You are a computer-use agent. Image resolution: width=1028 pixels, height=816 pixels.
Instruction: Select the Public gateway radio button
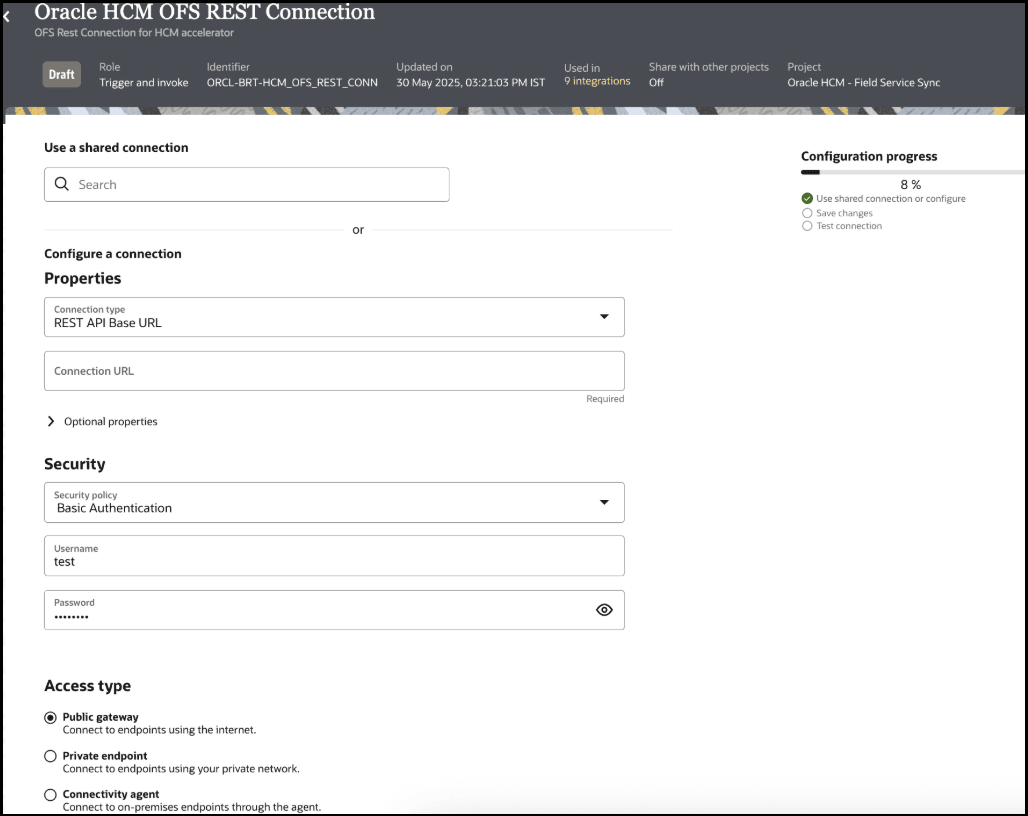click(50, 718)
